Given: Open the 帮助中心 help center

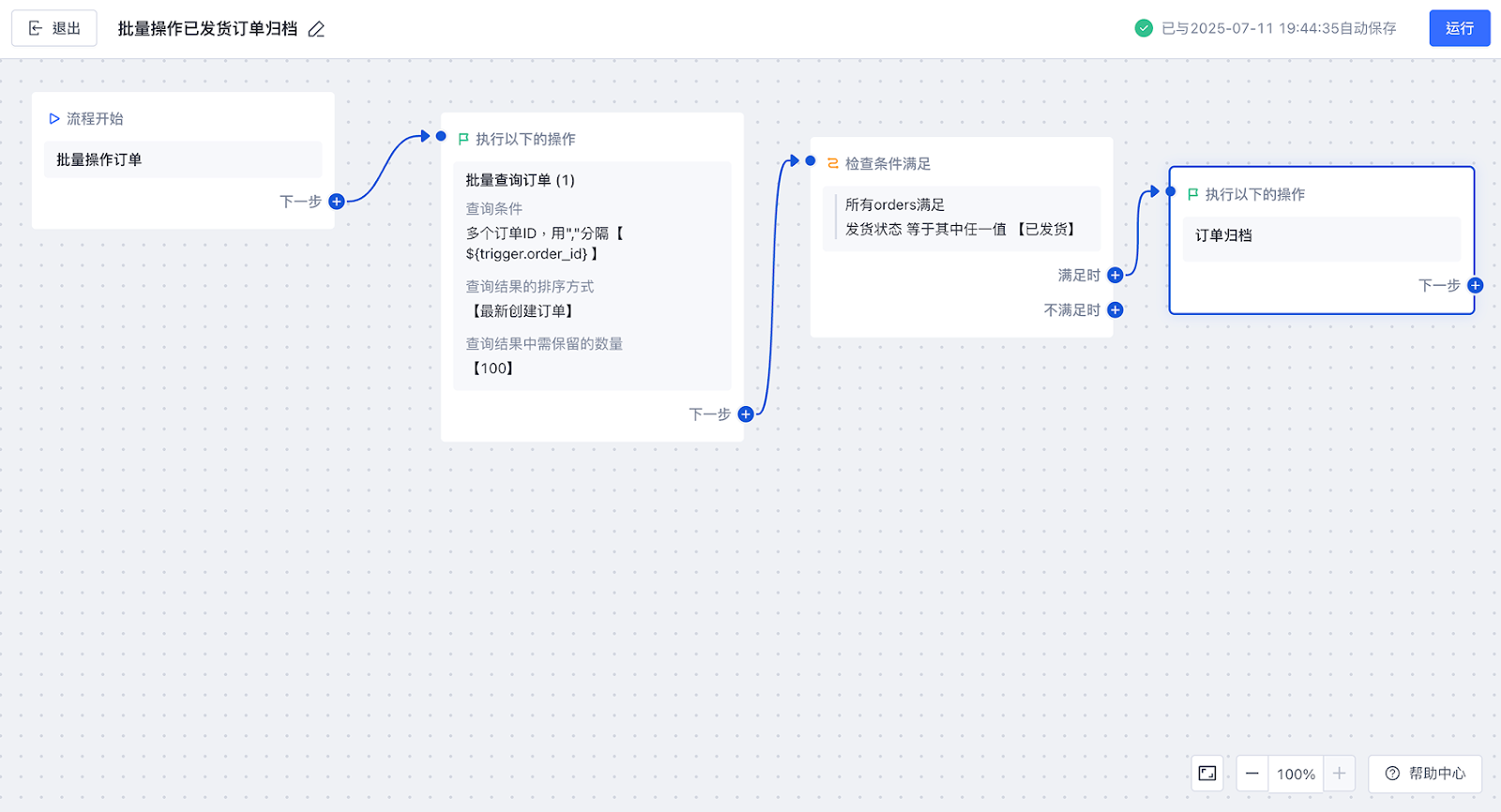Looking at the screenshot, I should coord(1425,774).
